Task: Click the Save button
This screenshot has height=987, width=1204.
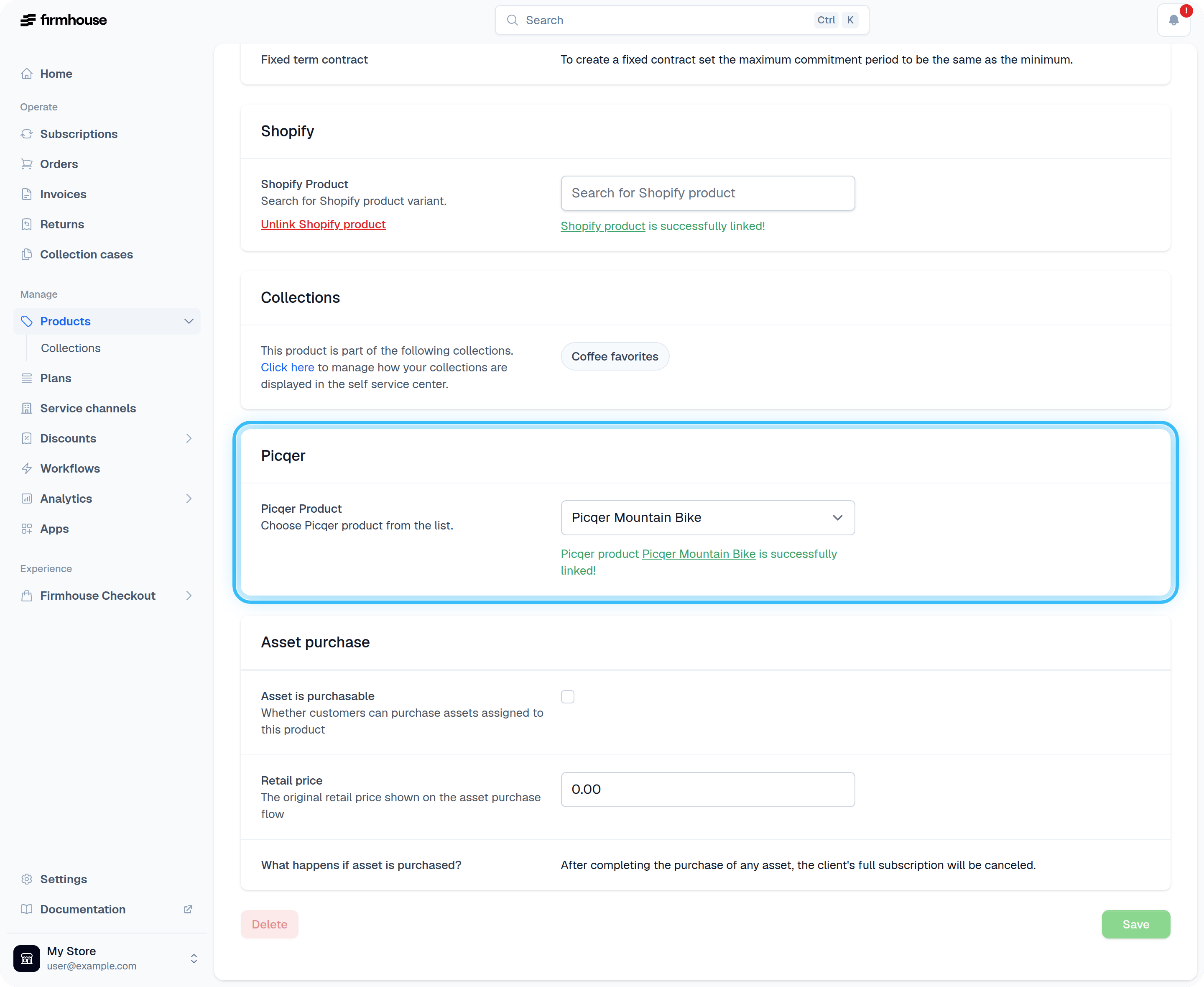Action: pyautogui.click(x=1136, y=924)
